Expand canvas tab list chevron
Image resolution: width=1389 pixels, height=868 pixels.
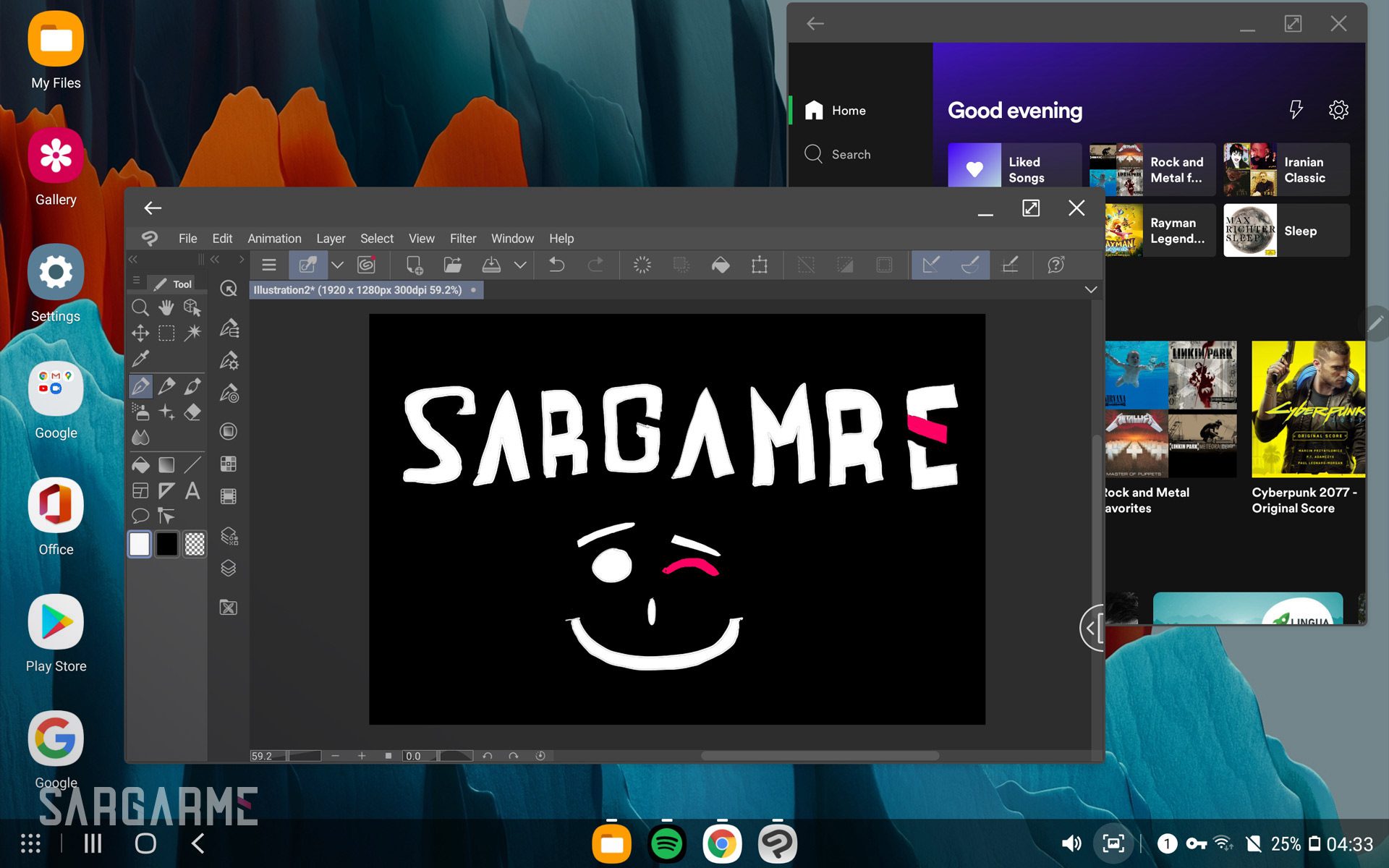(1091, 290)
